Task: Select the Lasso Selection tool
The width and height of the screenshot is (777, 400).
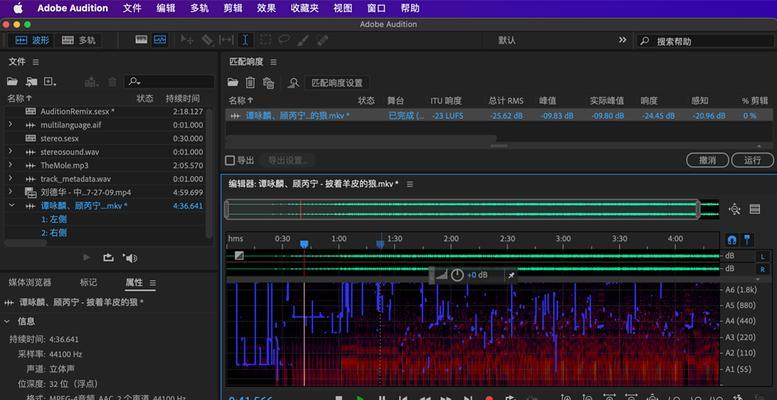Action: pyautogui.click(x=284, y=41)
